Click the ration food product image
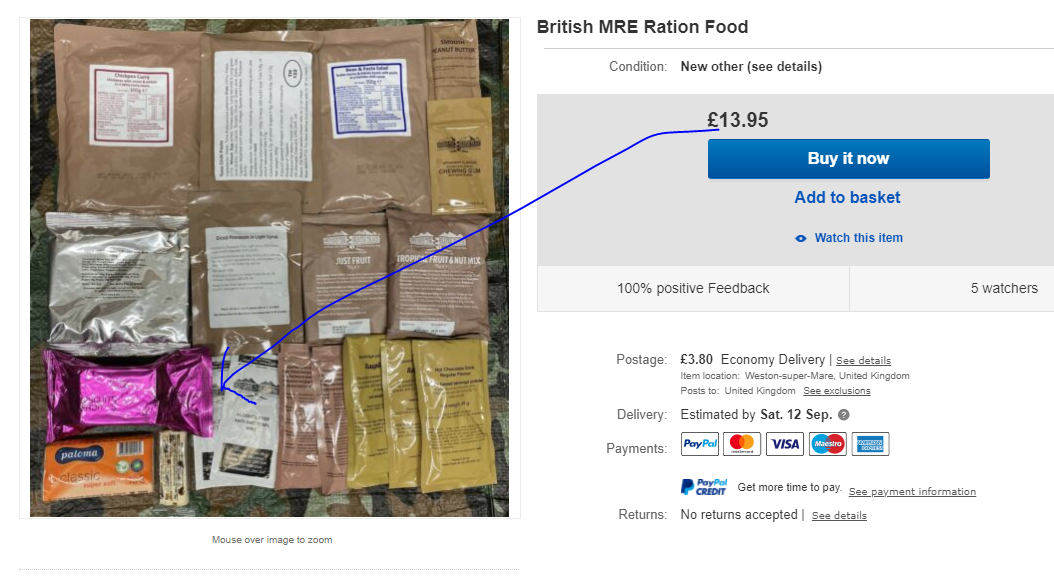The width and height of the screenshot is (1054, 582). point(269,268)
